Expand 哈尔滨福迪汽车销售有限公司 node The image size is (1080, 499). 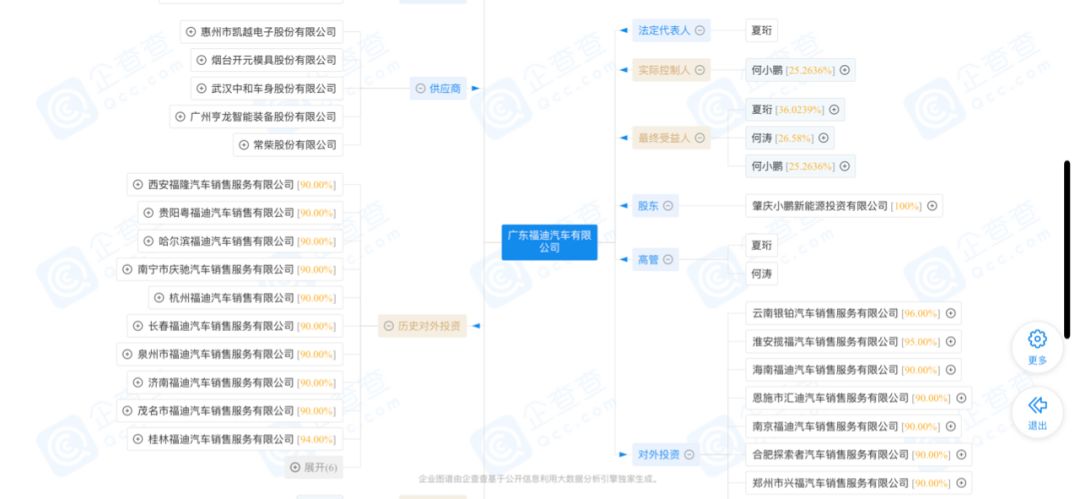coord(148,241)
